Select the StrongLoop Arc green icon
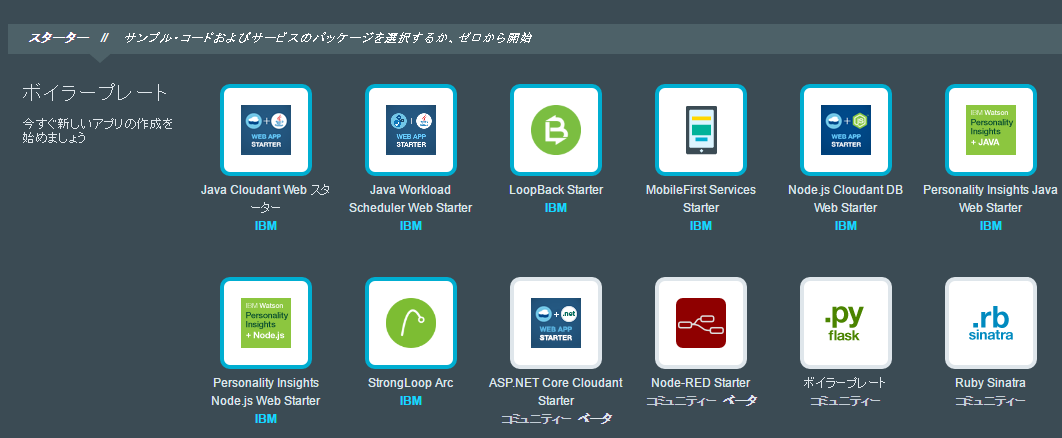 click(x=410, y=323)
